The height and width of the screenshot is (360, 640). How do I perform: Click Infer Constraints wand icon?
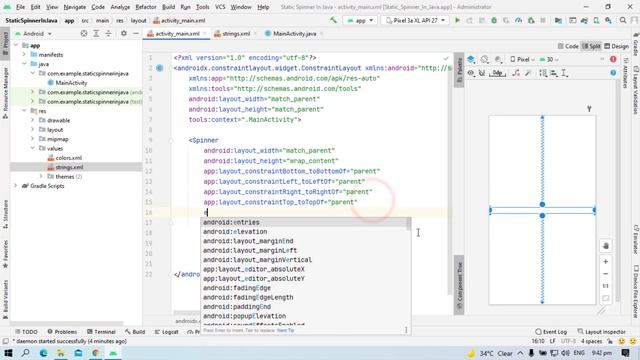click(x=528, y=73)
